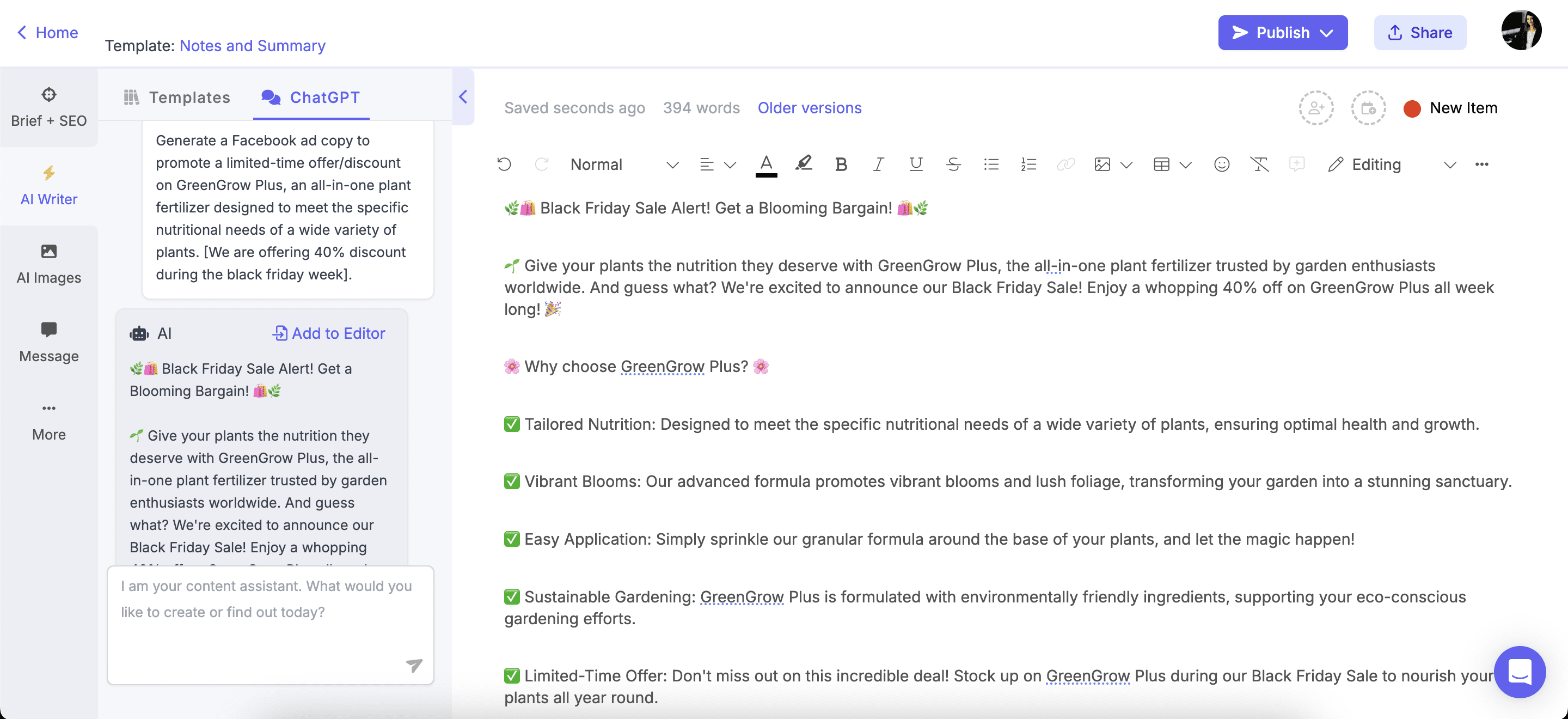The width and height of the screenshot is (1568, 719).
Task: Open the user profile avatar
Action: click(1521, 31)
